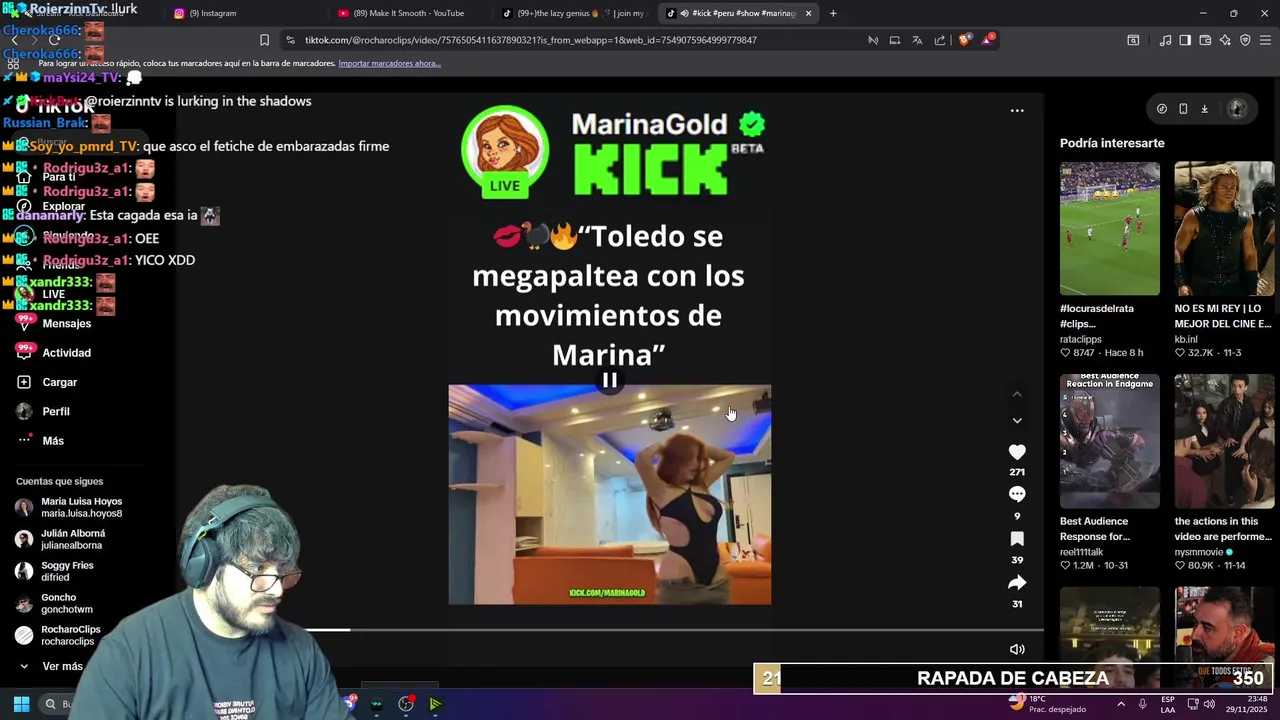Screen dimensions: 1280x720
Task: Toggle the browser sidebar panel icon
Action: 1185,40
